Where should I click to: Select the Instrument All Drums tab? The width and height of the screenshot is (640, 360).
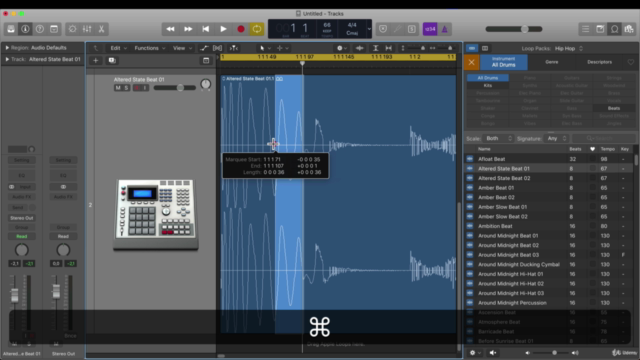504,62
